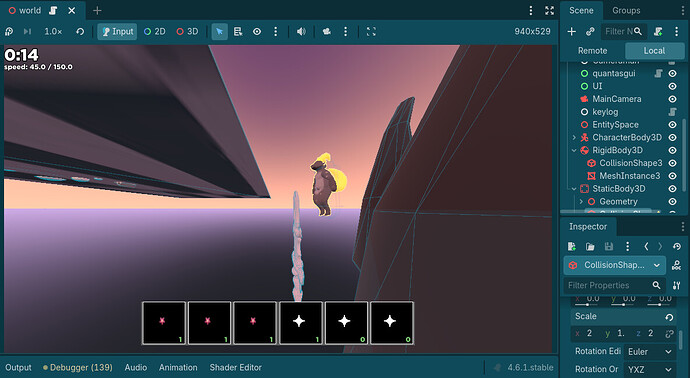
Task: Activate the select mode arrow tool
Action: click(219, 32)
